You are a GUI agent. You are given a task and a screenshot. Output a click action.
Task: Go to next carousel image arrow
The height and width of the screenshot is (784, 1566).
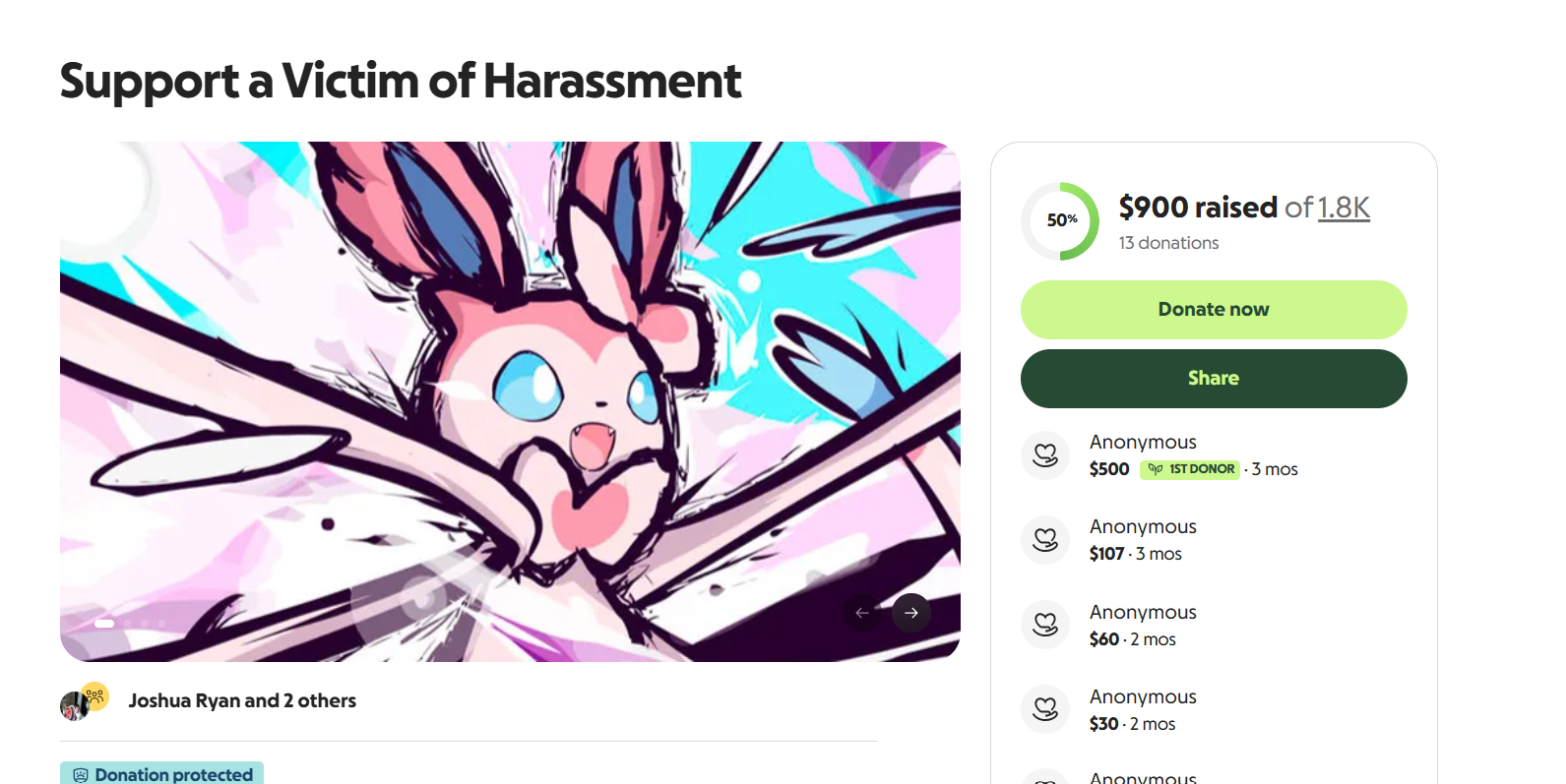click(x=910, y=613)
